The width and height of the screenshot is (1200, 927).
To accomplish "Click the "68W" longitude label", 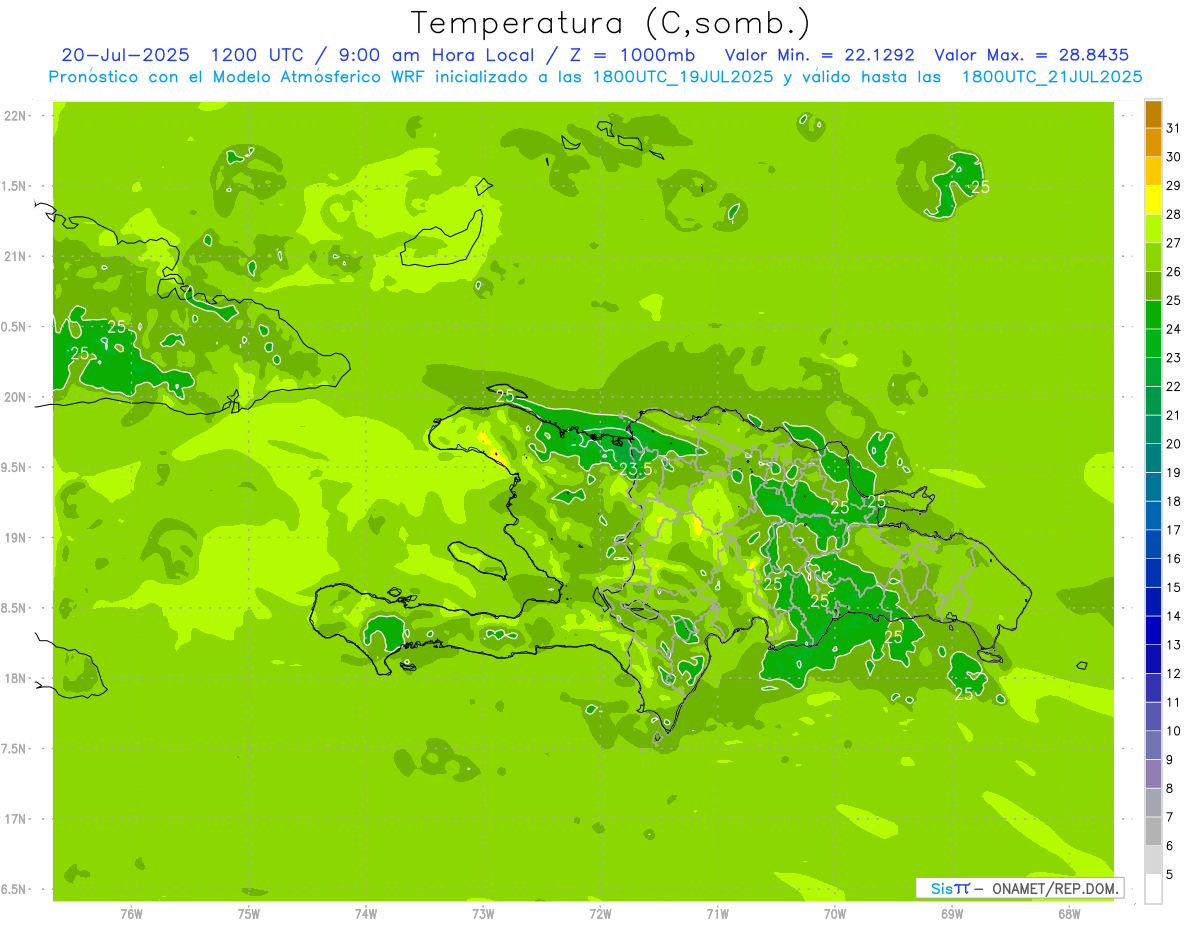I will tap(1069, 914).
